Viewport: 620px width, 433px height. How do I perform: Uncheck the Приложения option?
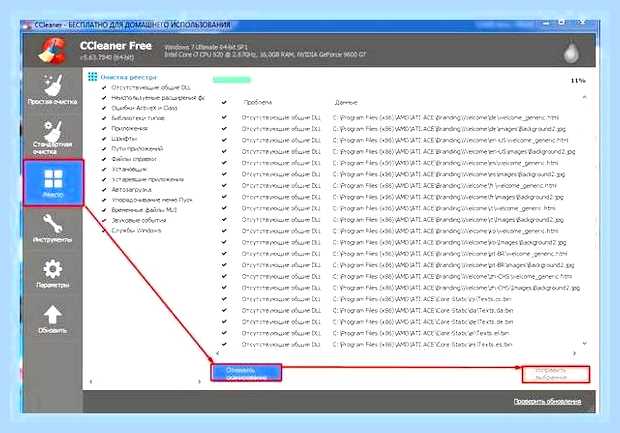(x=104, y=129)
